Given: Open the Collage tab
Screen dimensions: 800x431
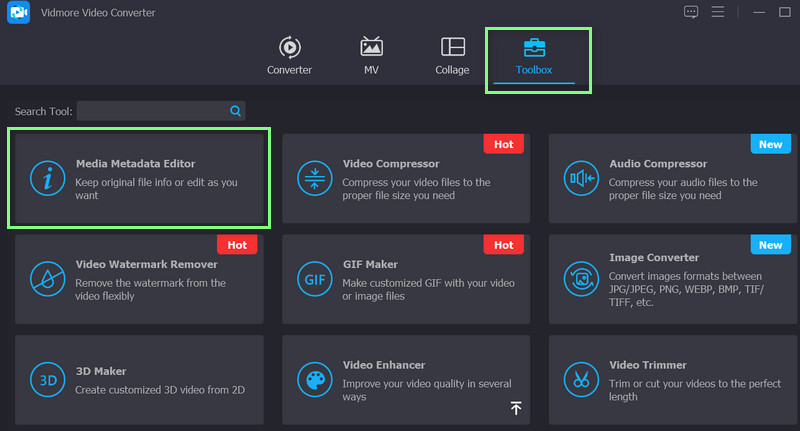Looking at the screenshot, I should coord(452,56).
